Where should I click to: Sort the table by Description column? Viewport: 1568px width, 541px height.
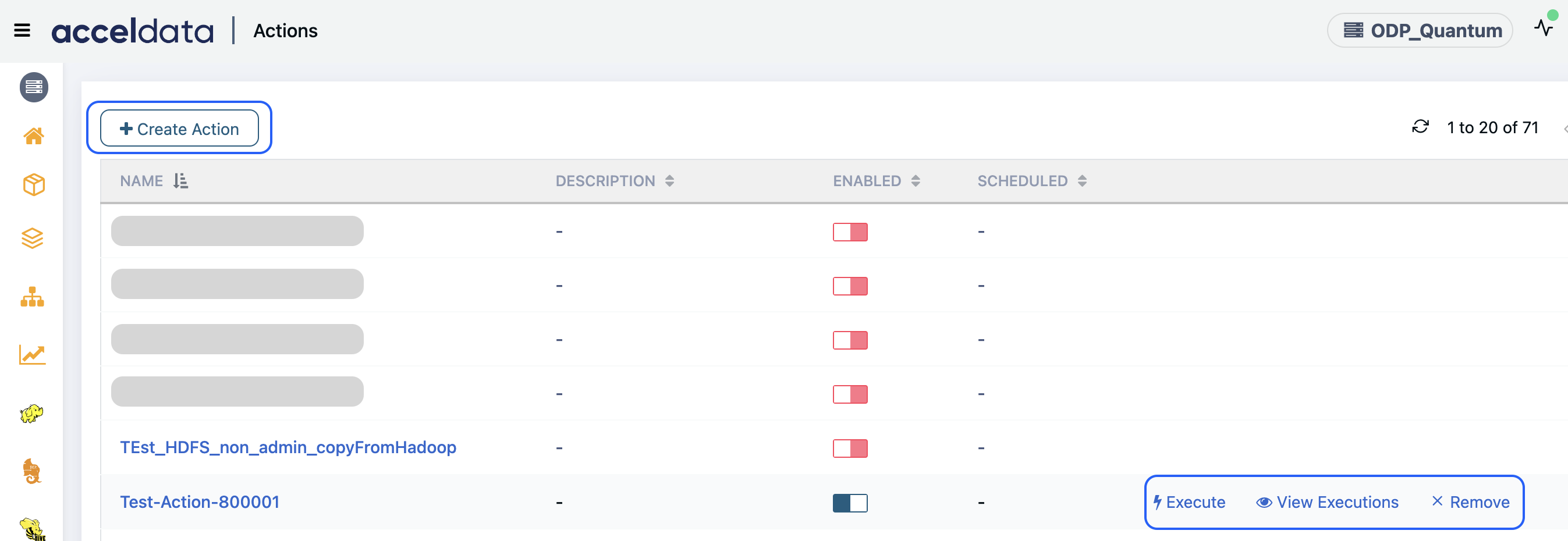pyautogui.click(x=669, y=181)
